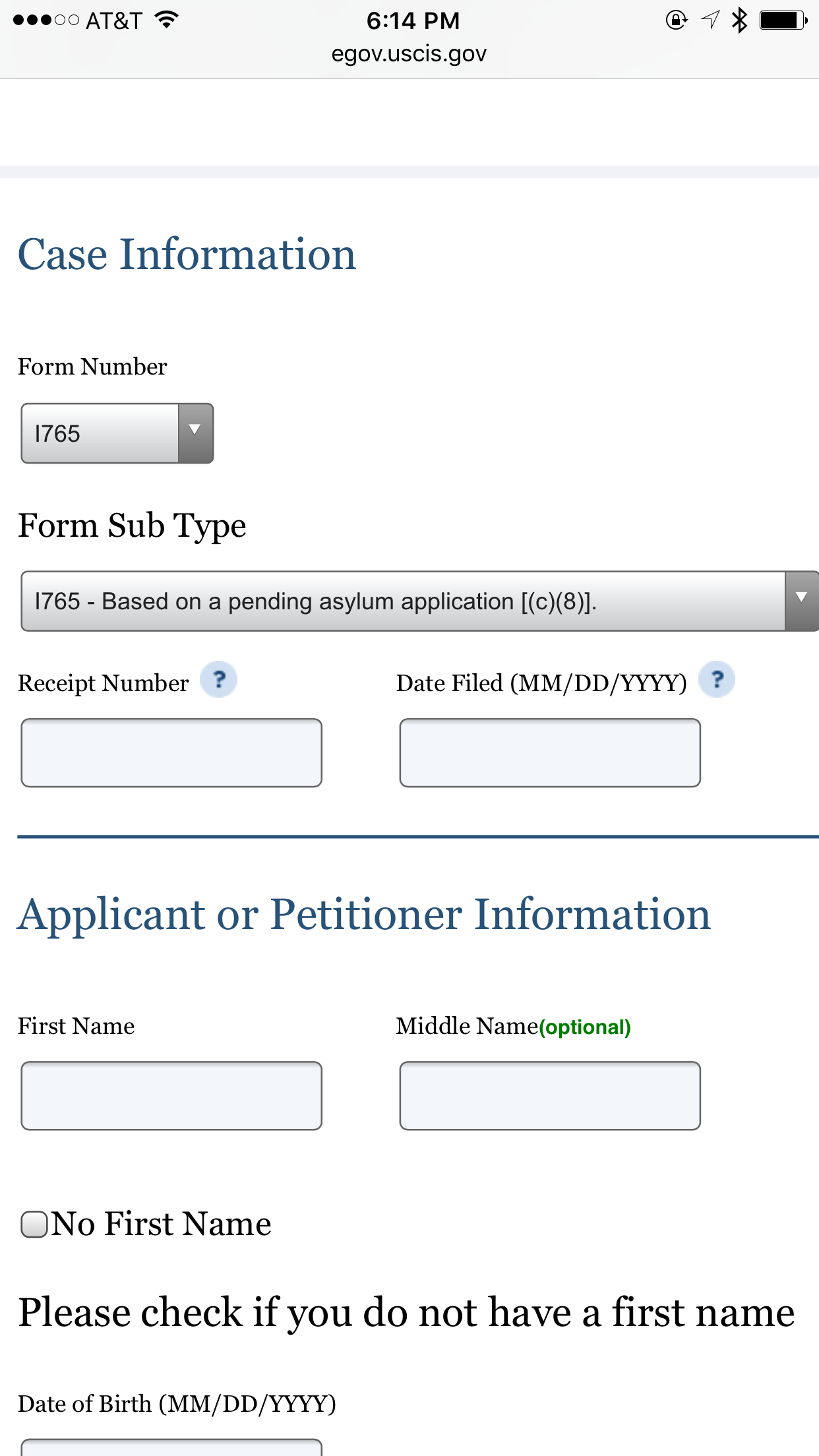Tap the Bluetooth status icon
This screenshot has width=819, height=1456.
point(740,20)
